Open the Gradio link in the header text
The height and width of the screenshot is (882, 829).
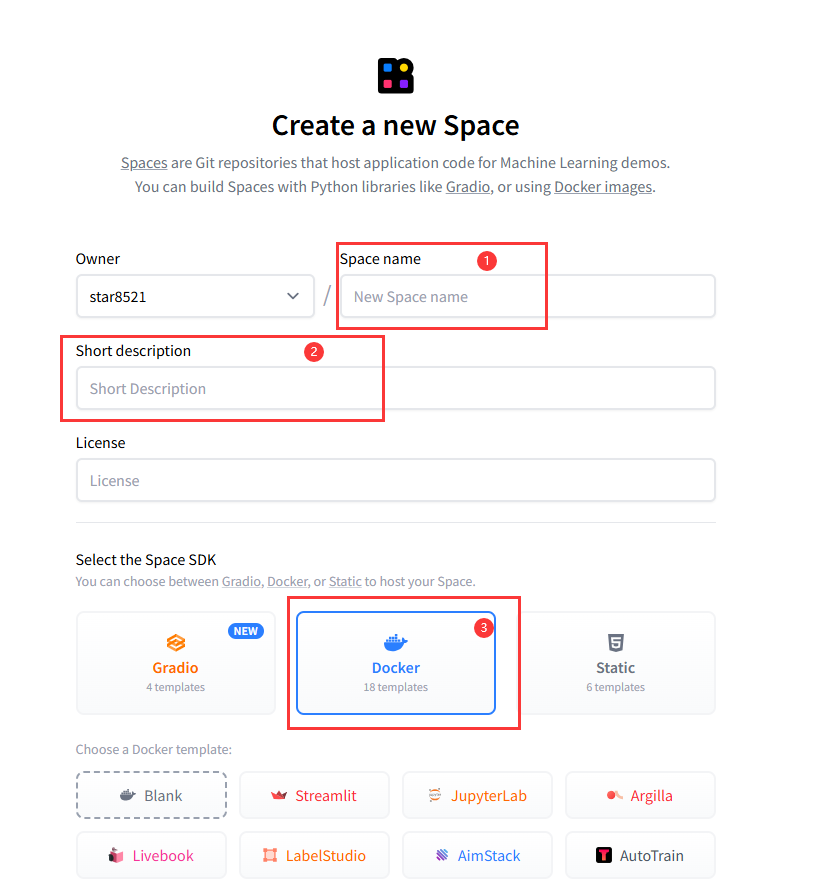coord(468,187)
